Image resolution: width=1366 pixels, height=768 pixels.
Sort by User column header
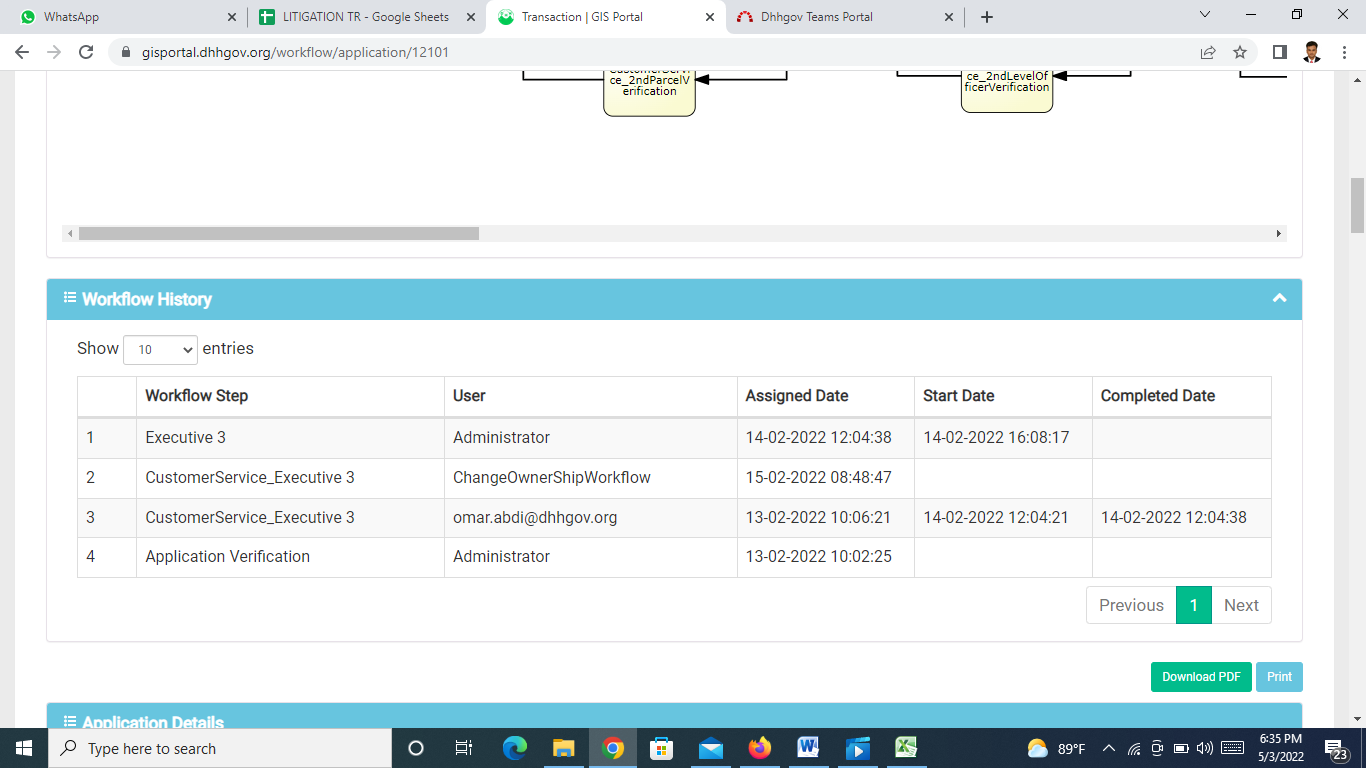click(x=591, y=396)
